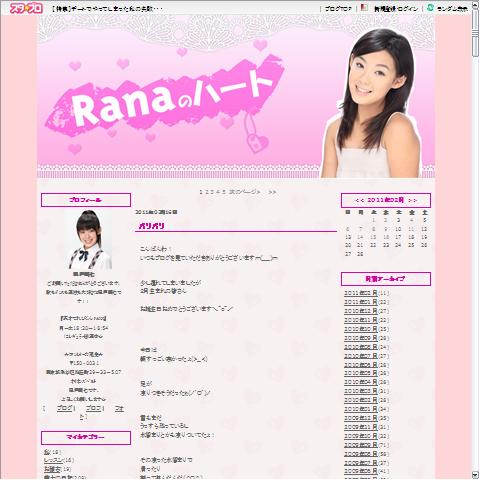
Task: Go to page 5 in pagination
Action: [x=224, y=192]
